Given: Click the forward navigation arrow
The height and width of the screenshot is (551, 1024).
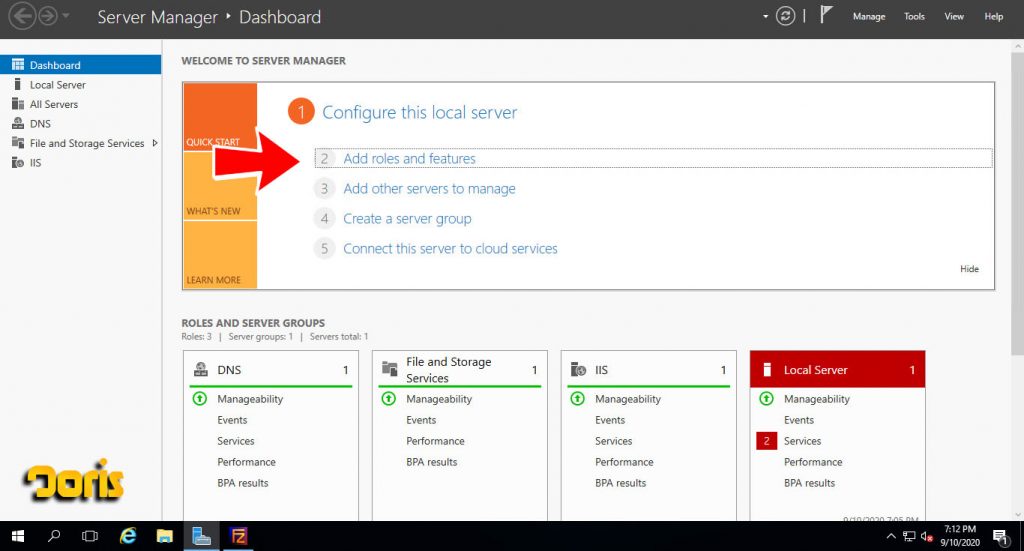Looking at the screenshot, I should 48,16.
